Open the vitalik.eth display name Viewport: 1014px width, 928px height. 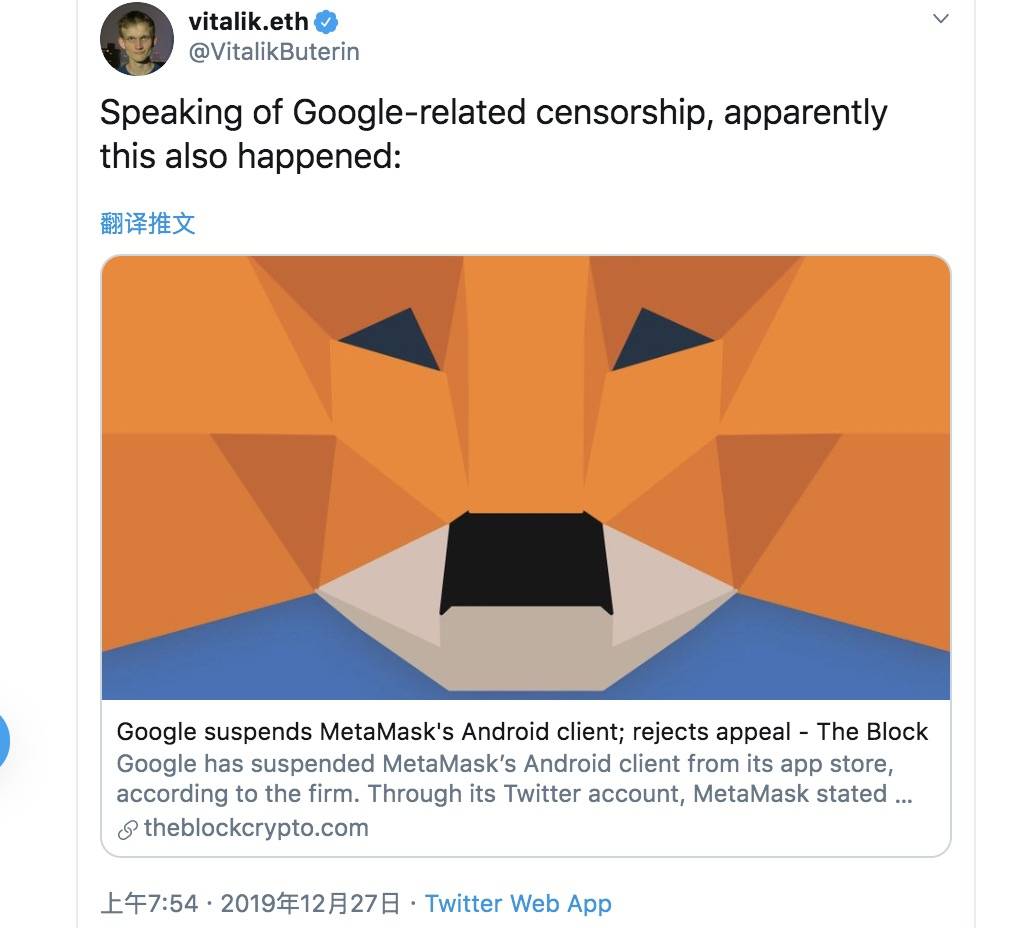pyautogui.click(x=248, y=22)
